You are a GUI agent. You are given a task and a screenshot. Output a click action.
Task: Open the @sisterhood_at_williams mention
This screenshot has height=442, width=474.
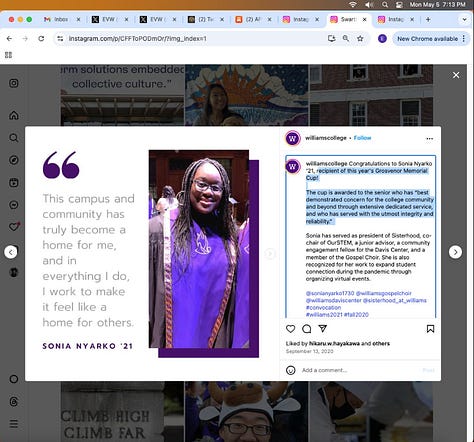395,300
